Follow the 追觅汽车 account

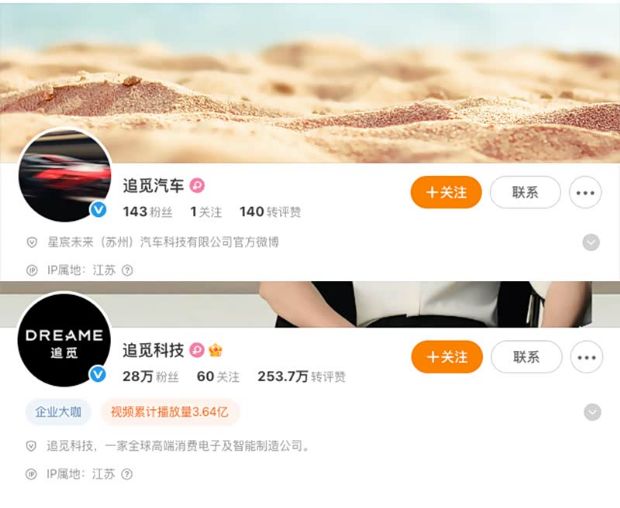[446, 193]
